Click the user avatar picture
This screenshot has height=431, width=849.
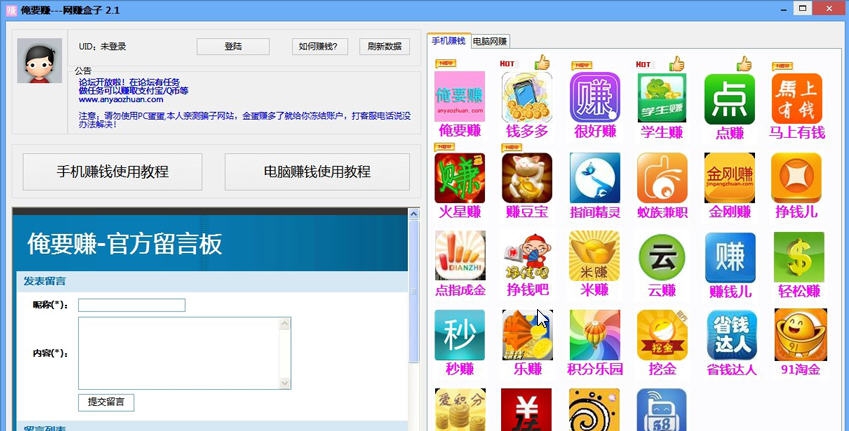(x=39, y=61)
